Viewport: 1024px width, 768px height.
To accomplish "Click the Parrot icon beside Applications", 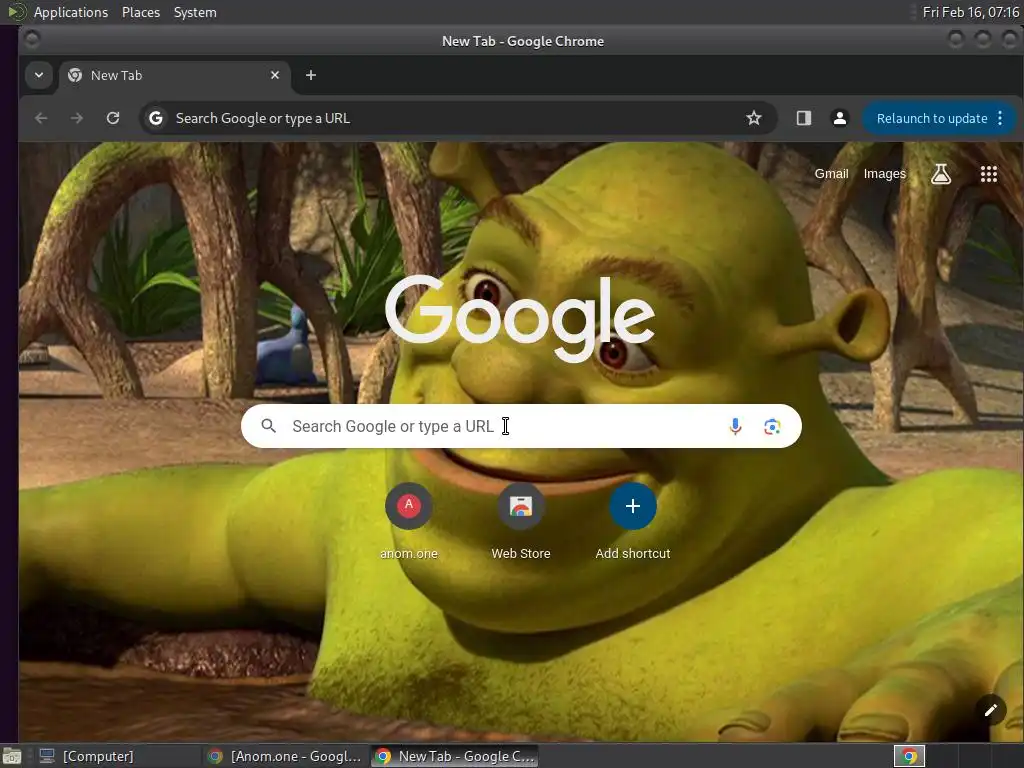I will [16, 12].
